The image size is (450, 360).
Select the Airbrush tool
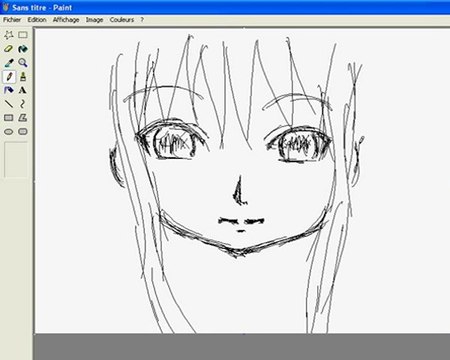9,90
